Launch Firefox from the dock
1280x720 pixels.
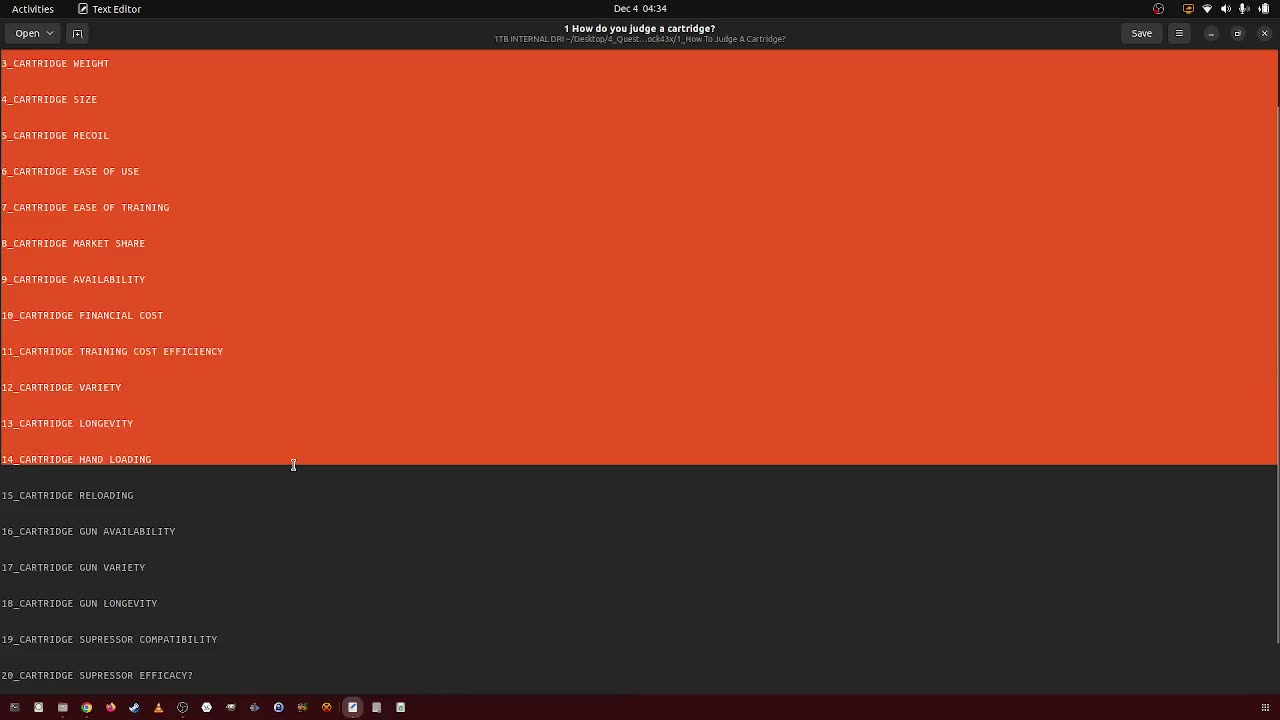coord(110,707)
